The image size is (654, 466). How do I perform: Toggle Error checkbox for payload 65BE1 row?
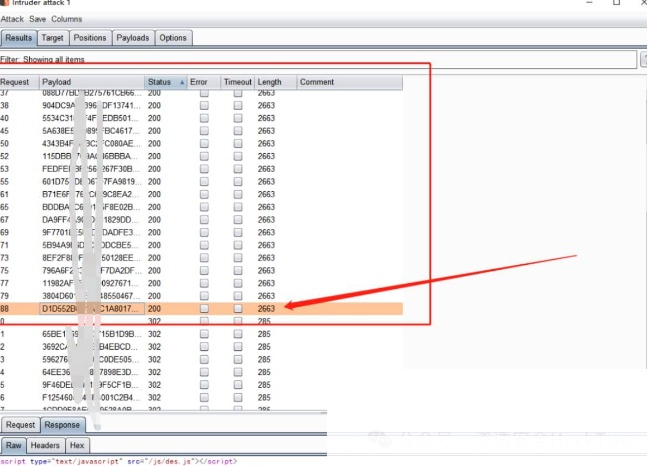click(204, 335)
